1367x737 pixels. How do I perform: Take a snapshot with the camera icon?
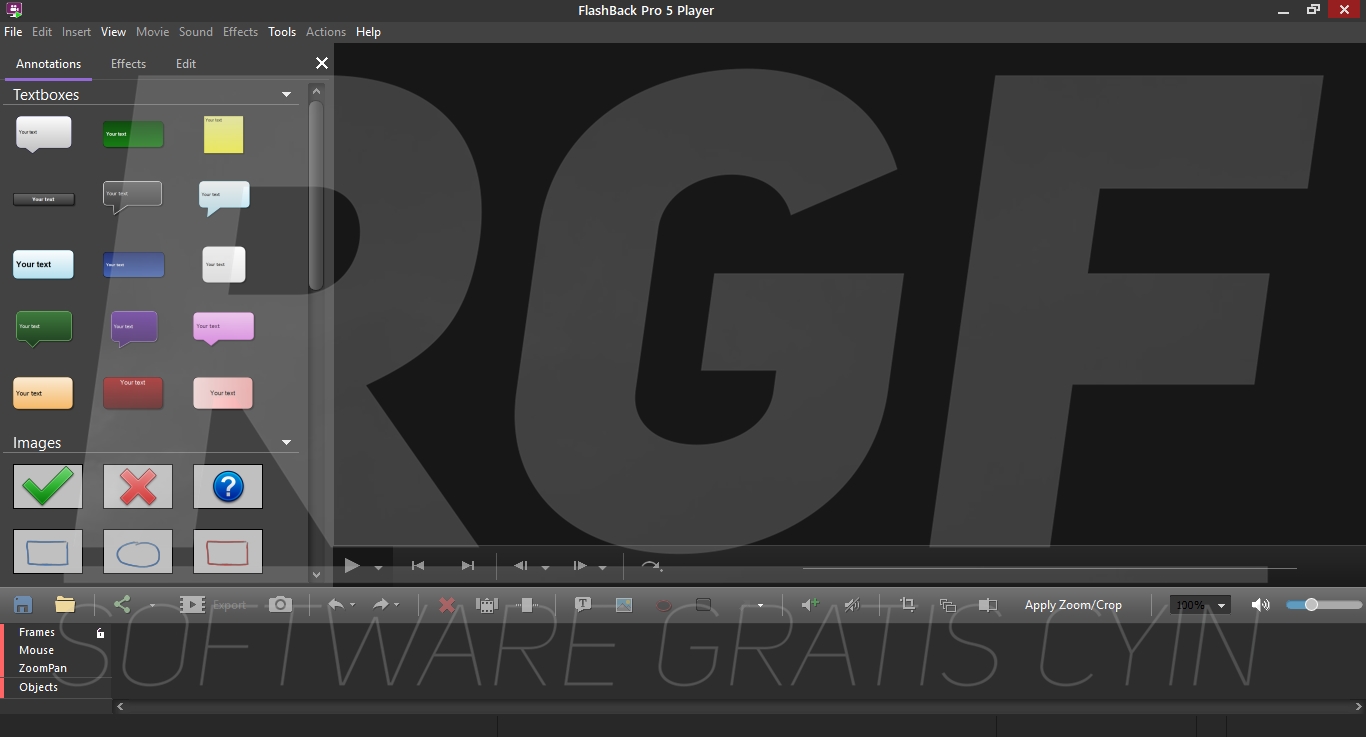(x=280, y=604)
